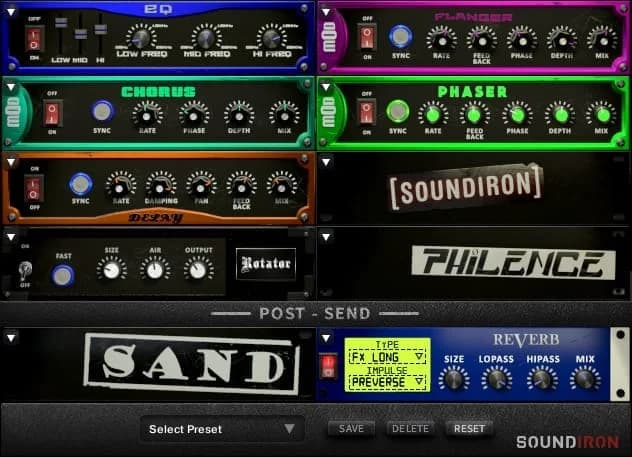Image resolution: width=632 pixels, height=457 pixels.
Task: Click the EQ Low Freq knob
Action: pyautogui.click(x=141, y=38)
